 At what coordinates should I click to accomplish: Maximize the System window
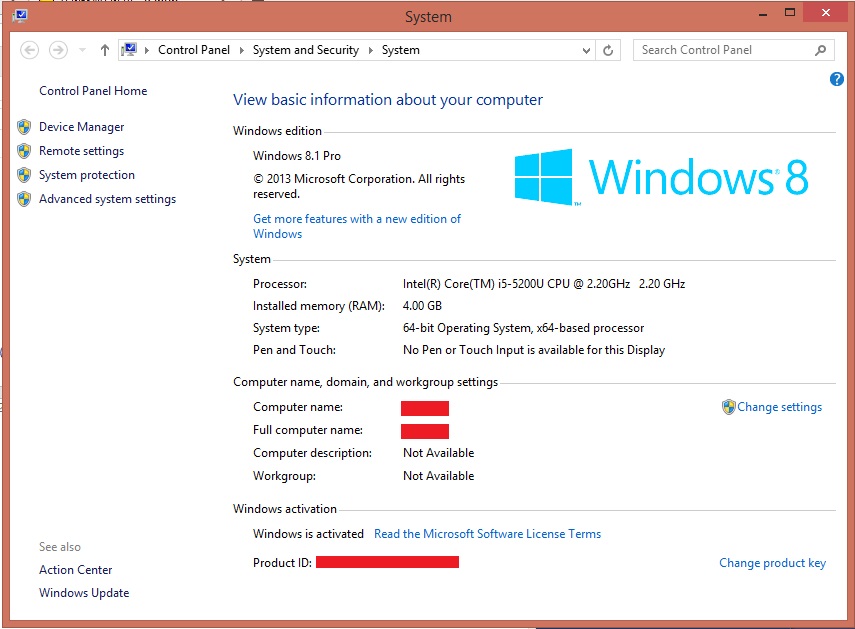[x=790, y=13]
